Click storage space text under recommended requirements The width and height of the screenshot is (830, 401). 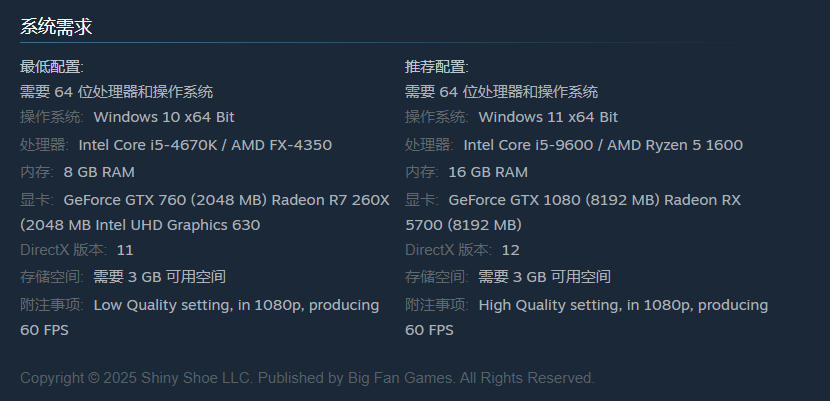(544, 277)
